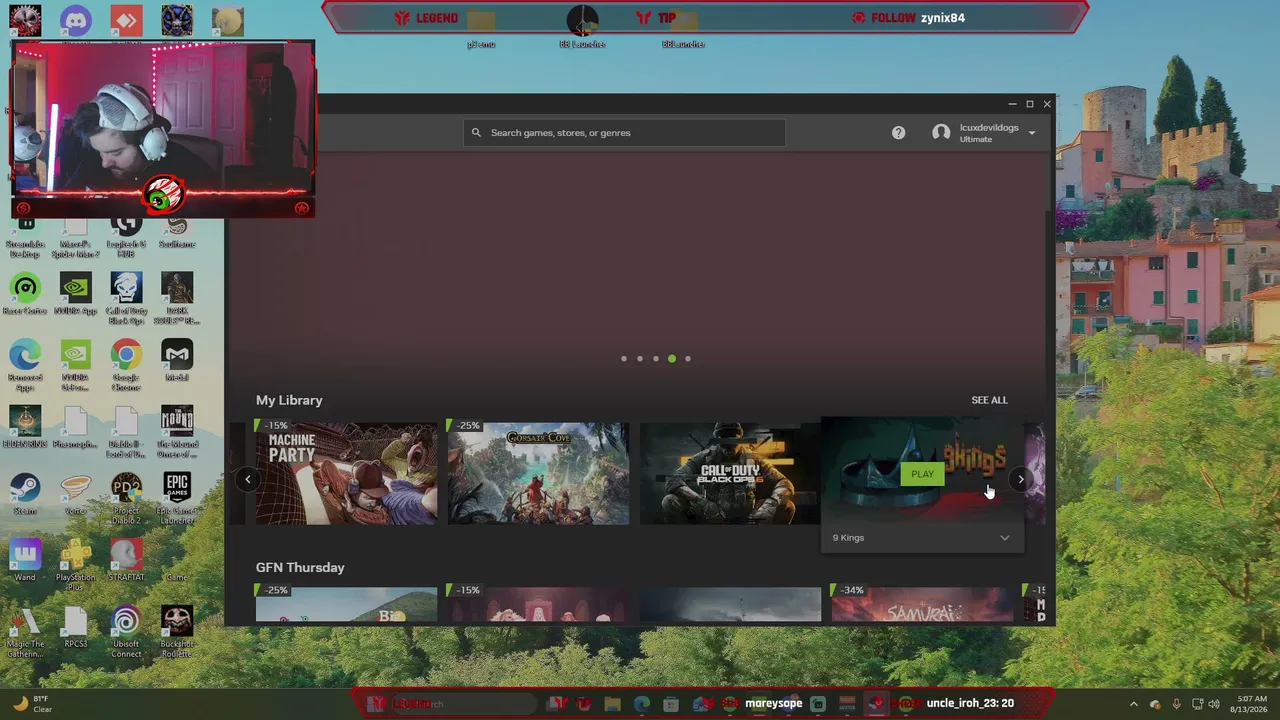The width and height of the screenshot is (1280, 720).
Task: Open the Wand desktop shortcut
Action: [x=25, y=560]
